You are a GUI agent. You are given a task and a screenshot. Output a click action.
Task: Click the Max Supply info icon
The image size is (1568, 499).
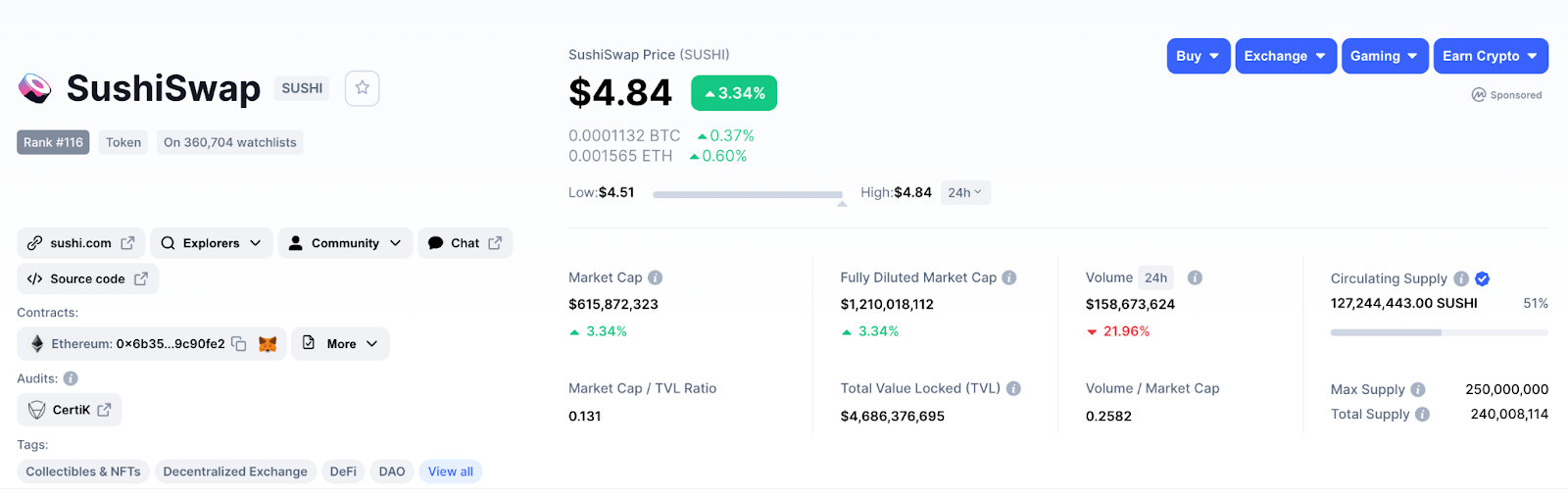[x=1418, y=389]
